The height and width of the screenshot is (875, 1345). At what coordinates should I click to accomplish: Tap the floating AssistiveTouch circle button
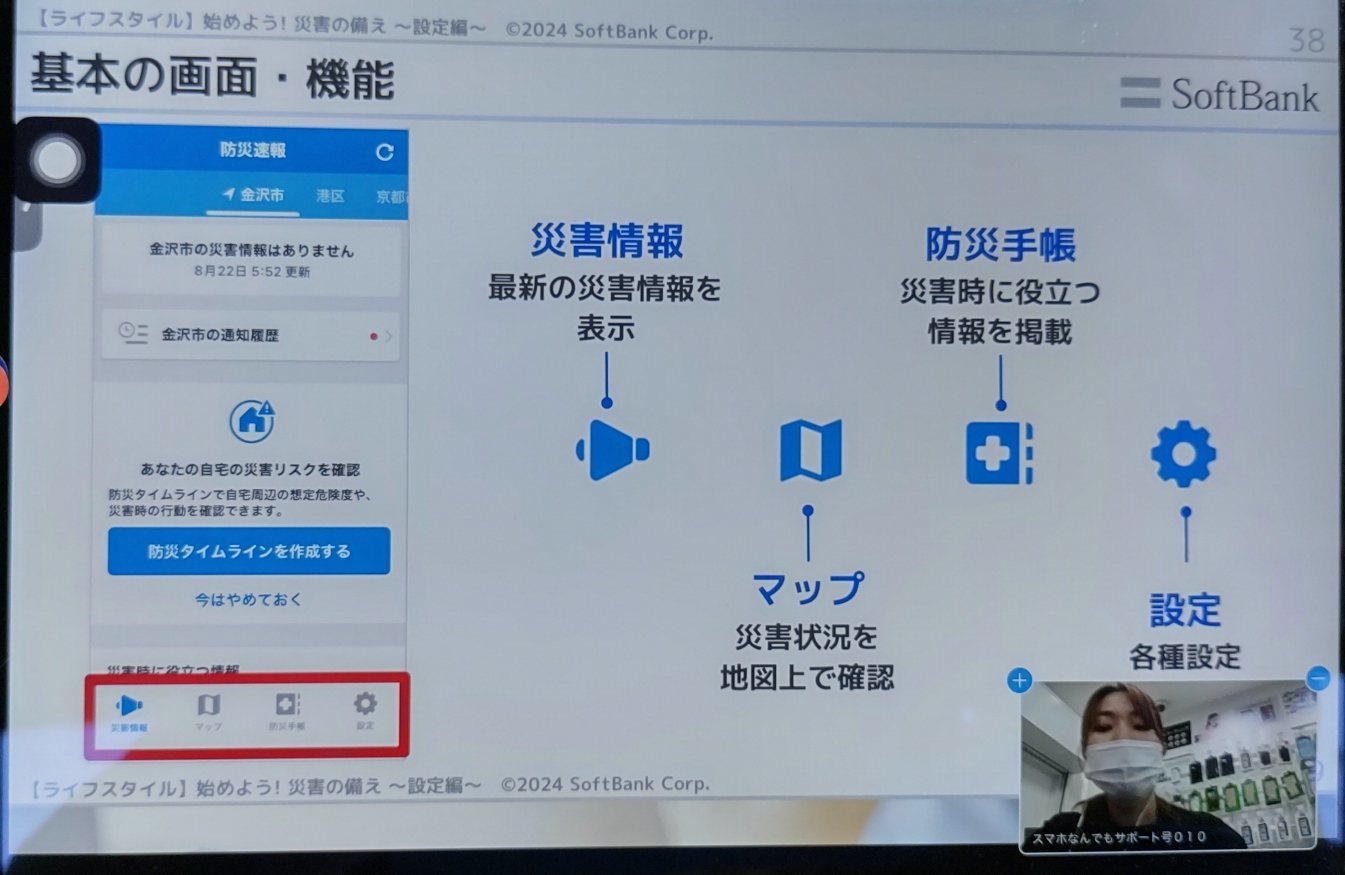point(57,161)
